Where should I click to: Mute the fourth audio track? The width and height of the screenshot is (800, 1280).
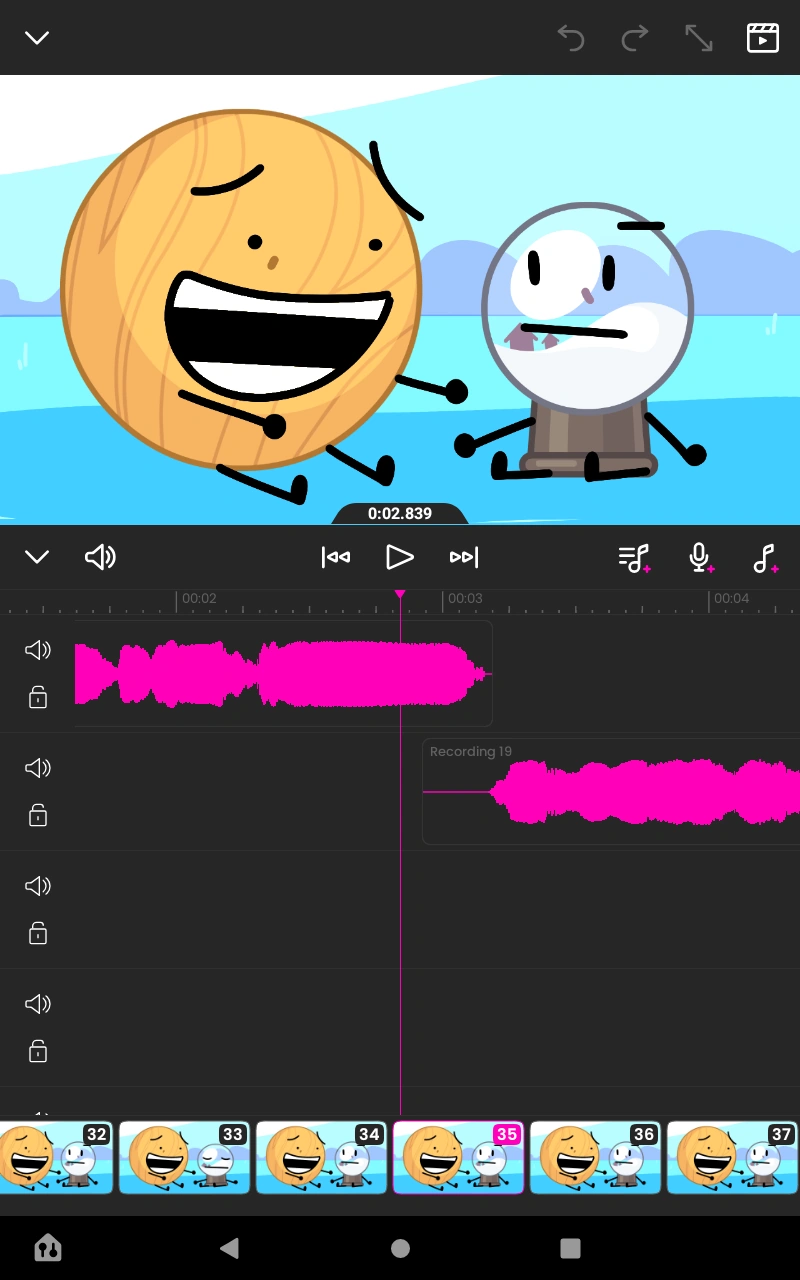pos(38,1004)
